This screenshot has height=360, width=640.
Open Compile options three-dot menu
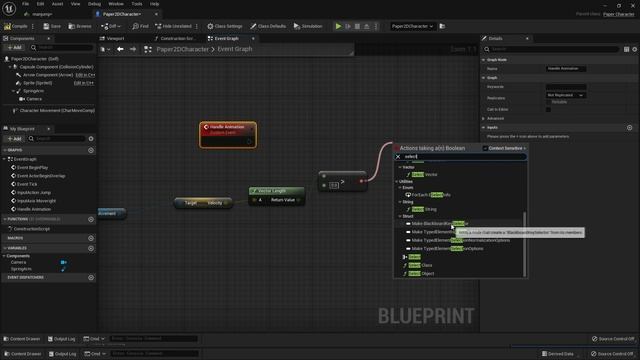(x=33, y=26)
